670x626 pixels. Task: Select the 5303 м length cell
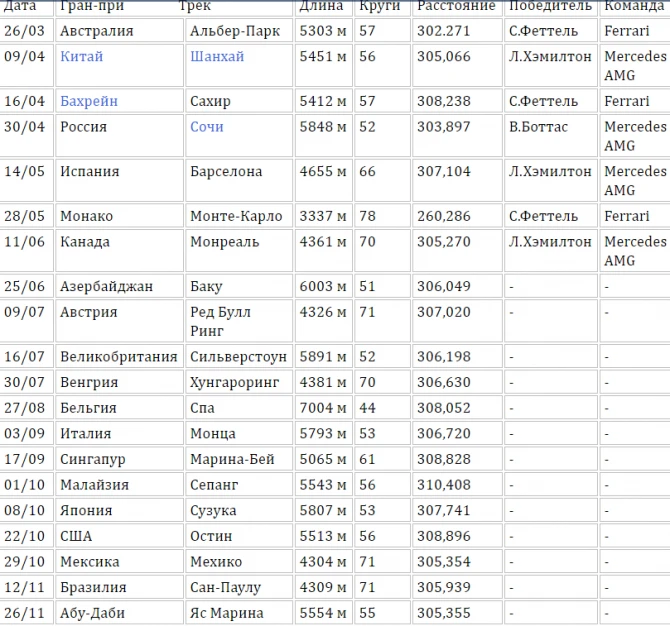click(323, 31)
